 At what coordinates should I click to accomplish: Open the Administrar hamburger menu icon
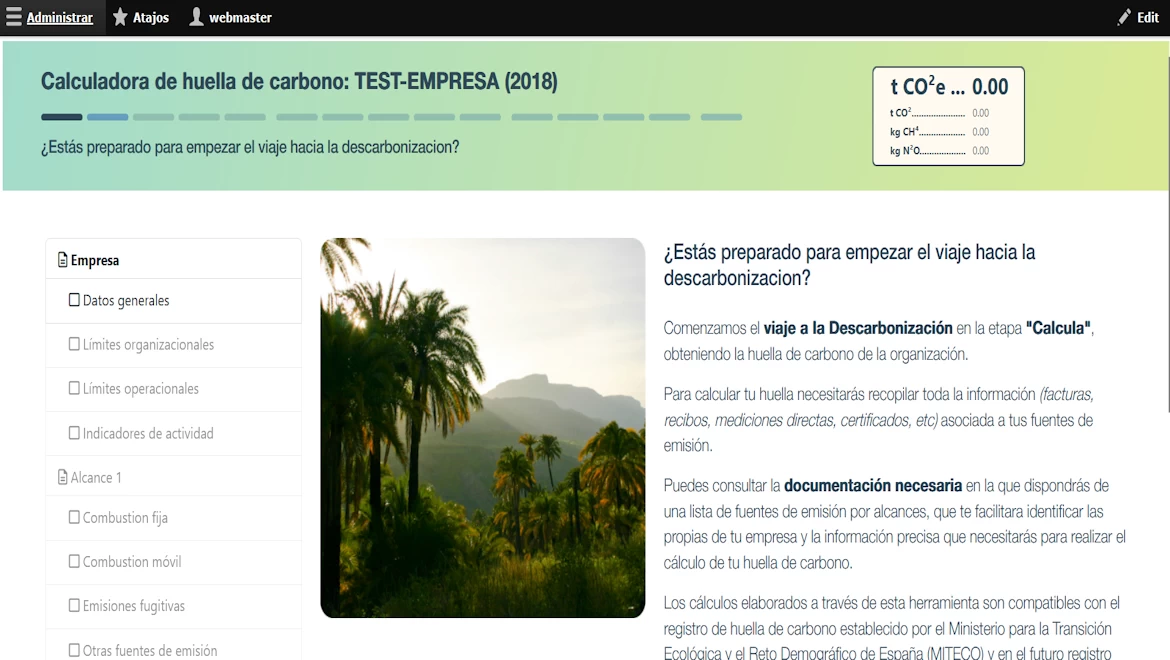tap(13, 17)
